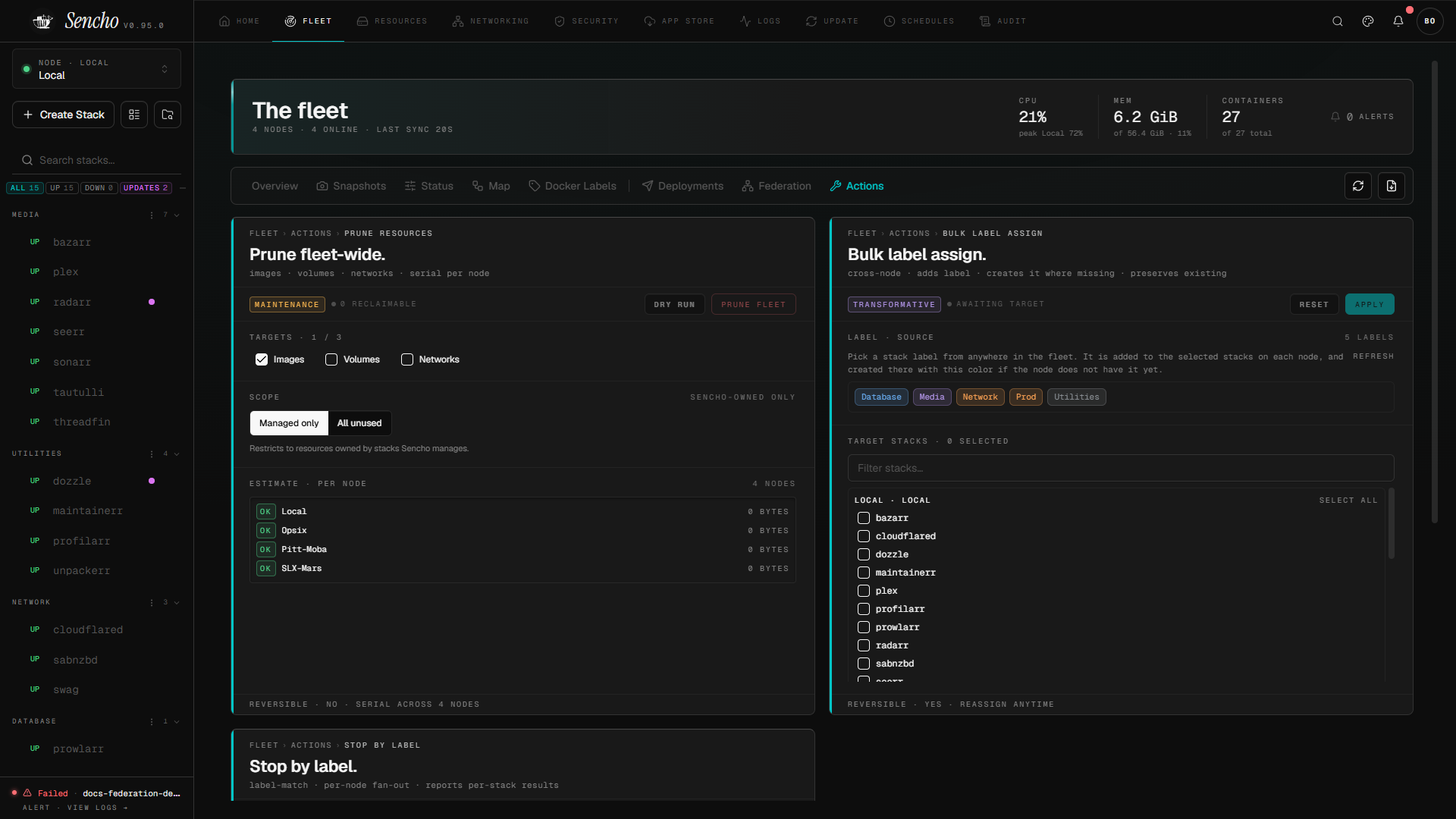Switch to the Map tab
1456x819 pixels.
tap(491, 186)
